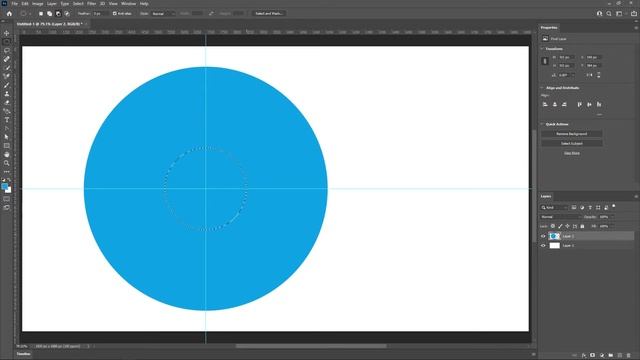Open the Layer menu

coord(52,4)
